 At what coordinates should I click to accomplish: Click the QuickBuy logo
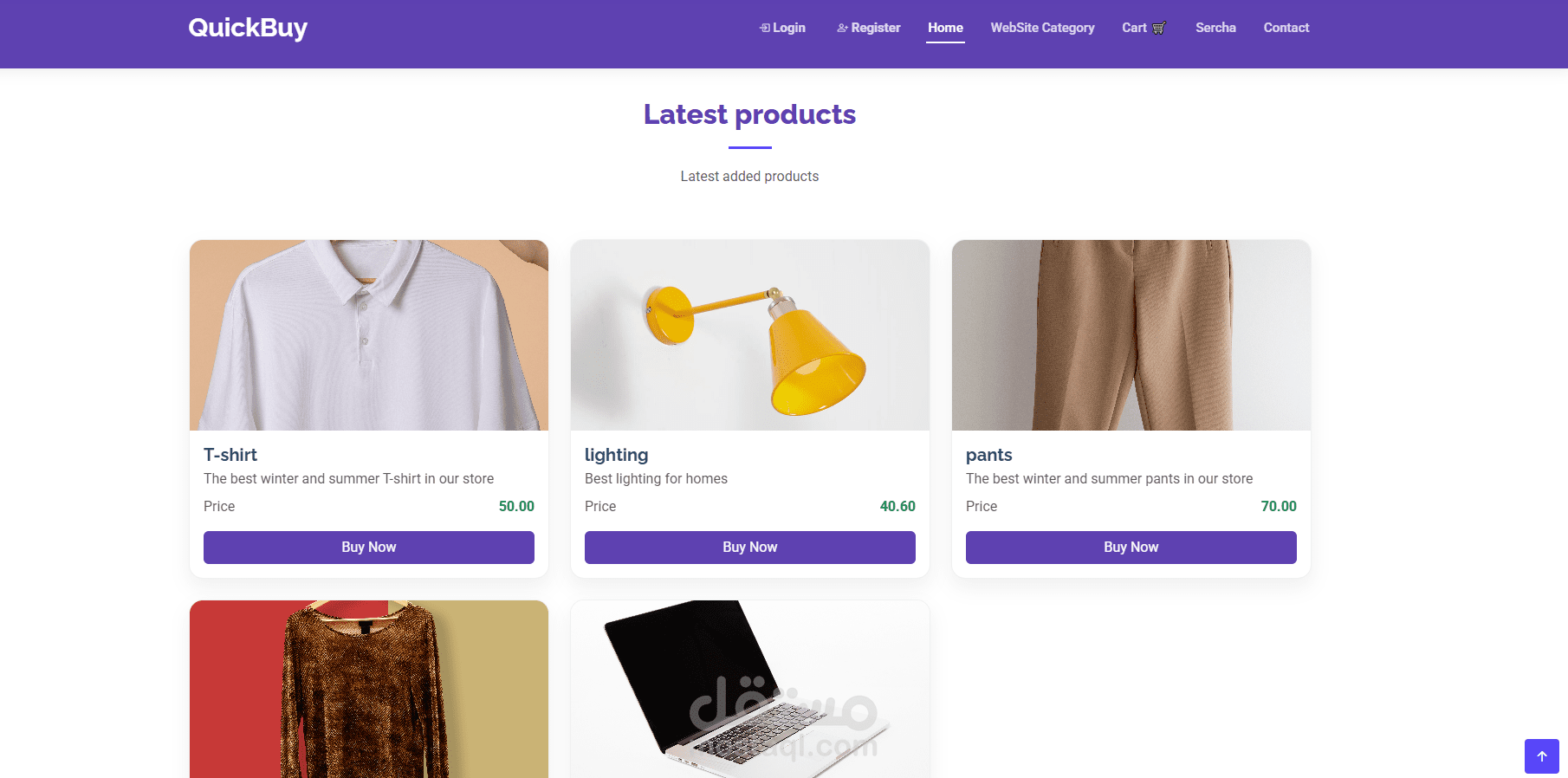(x=248, y=28)
